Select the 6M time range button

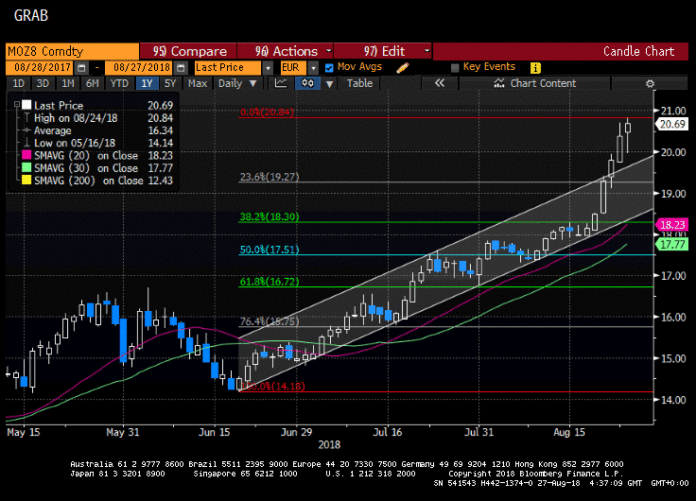92,84
